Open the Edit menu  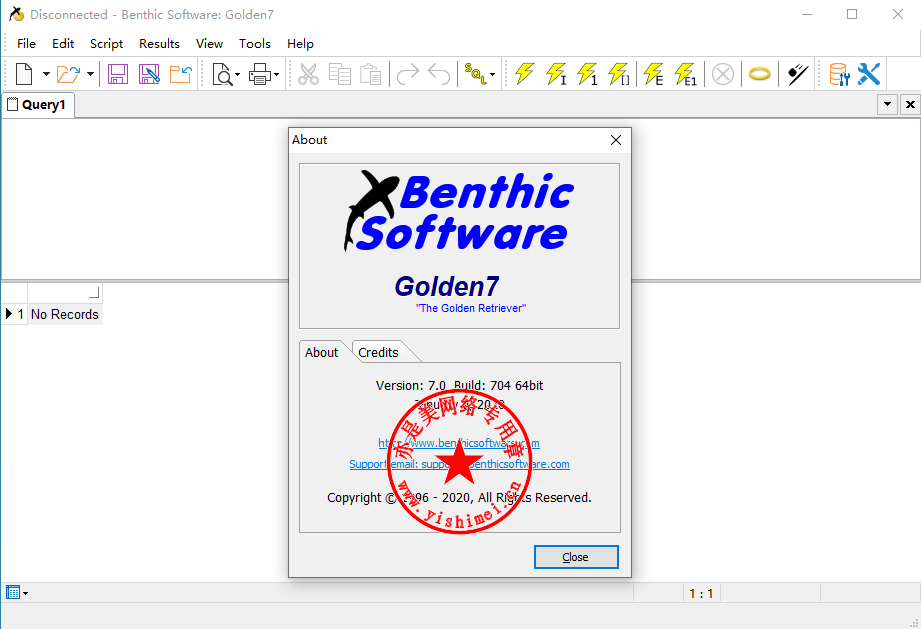(63, 43)
